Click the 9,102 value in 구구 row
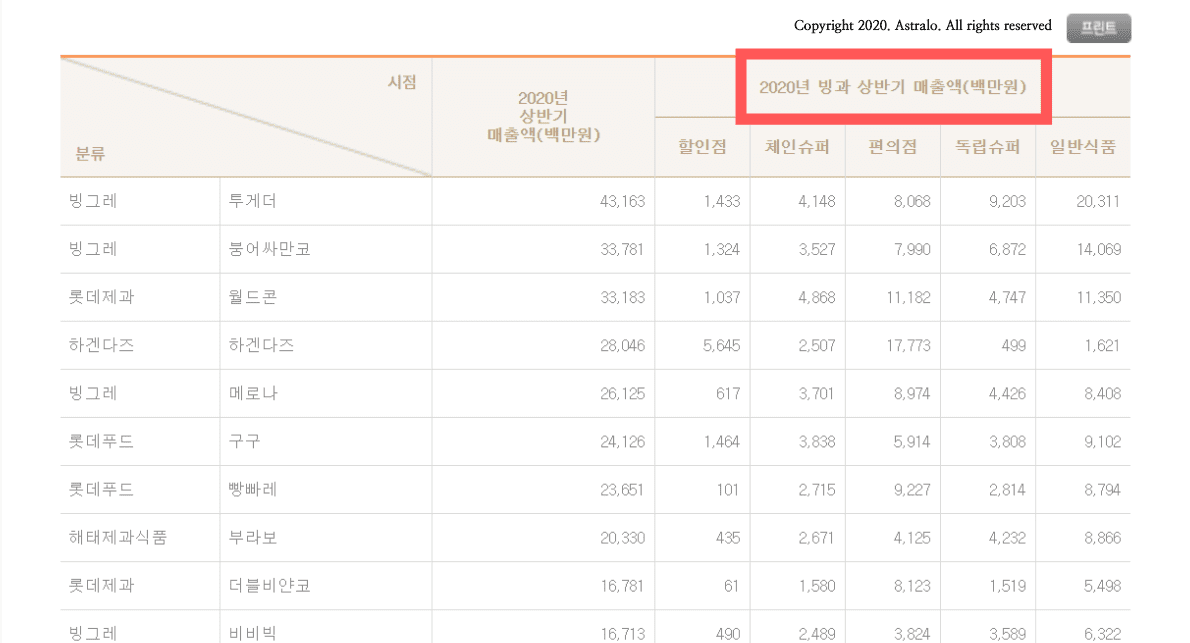This screenshot has width=1190, height=643. (1103, 442)
